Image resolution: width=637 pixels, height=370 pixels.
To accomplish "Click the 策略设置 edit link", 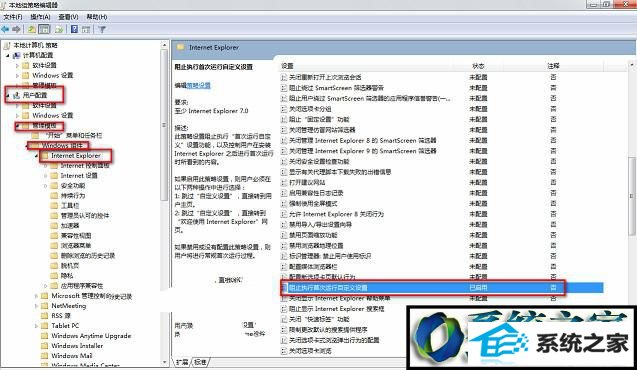I will tap(199, 85).
